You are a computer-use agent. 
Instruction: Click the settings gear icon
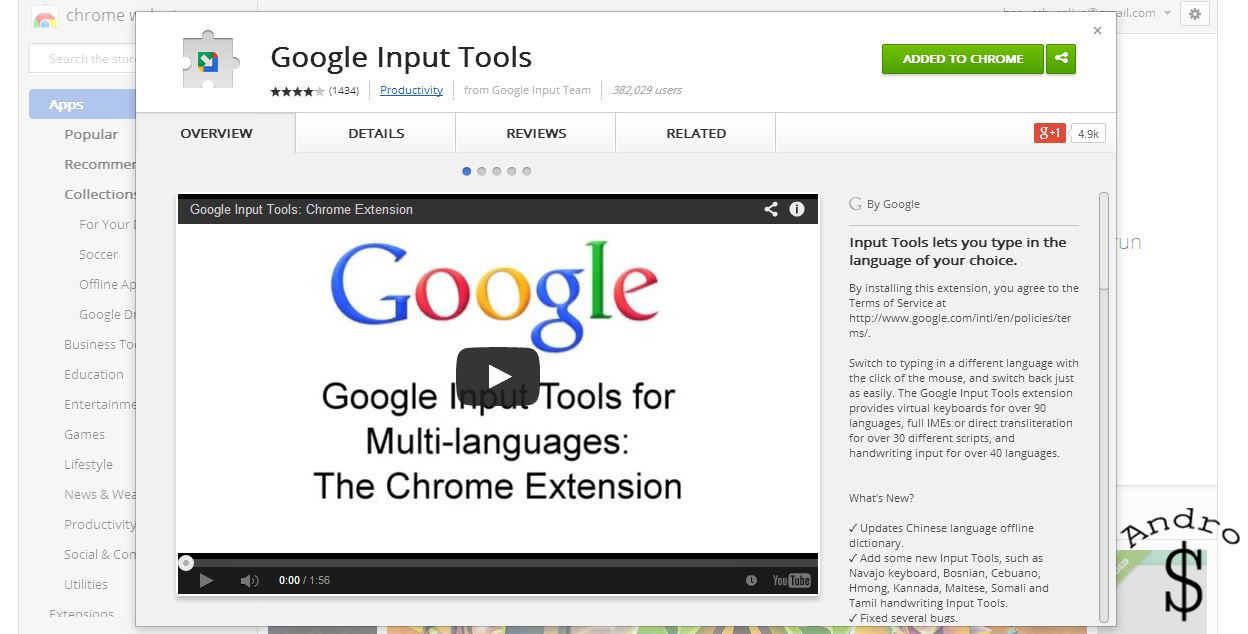[x=1194, y=14]
